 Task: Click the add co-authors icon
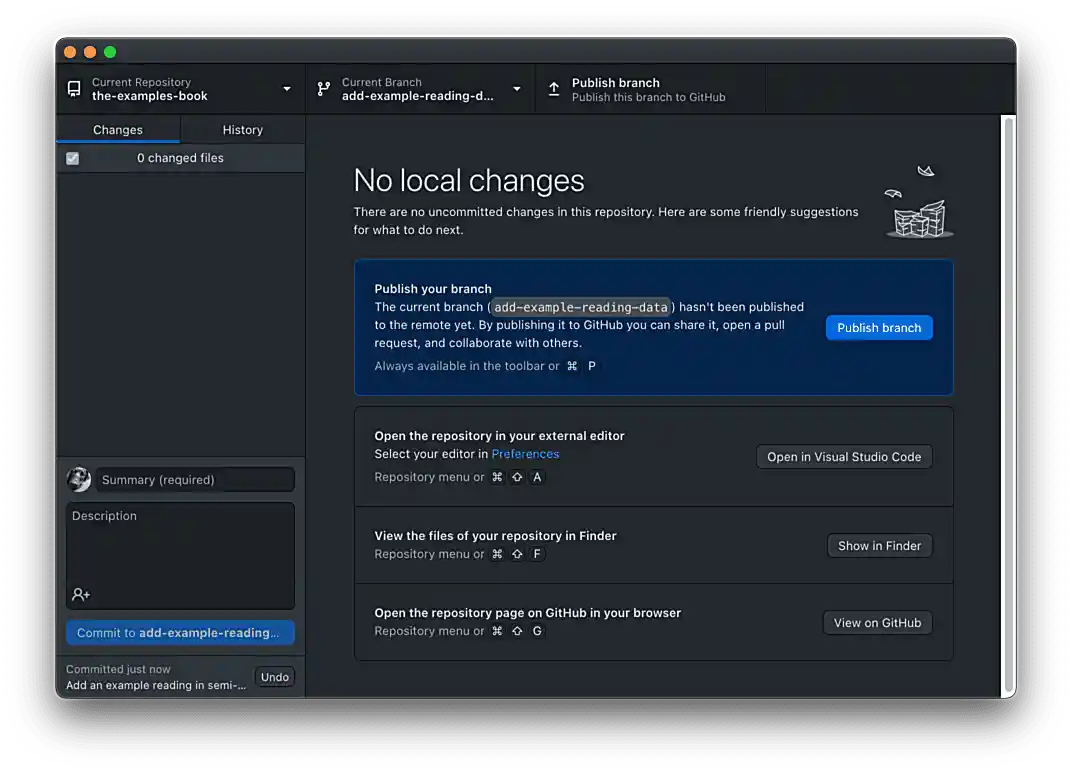[x=81, y=595]
